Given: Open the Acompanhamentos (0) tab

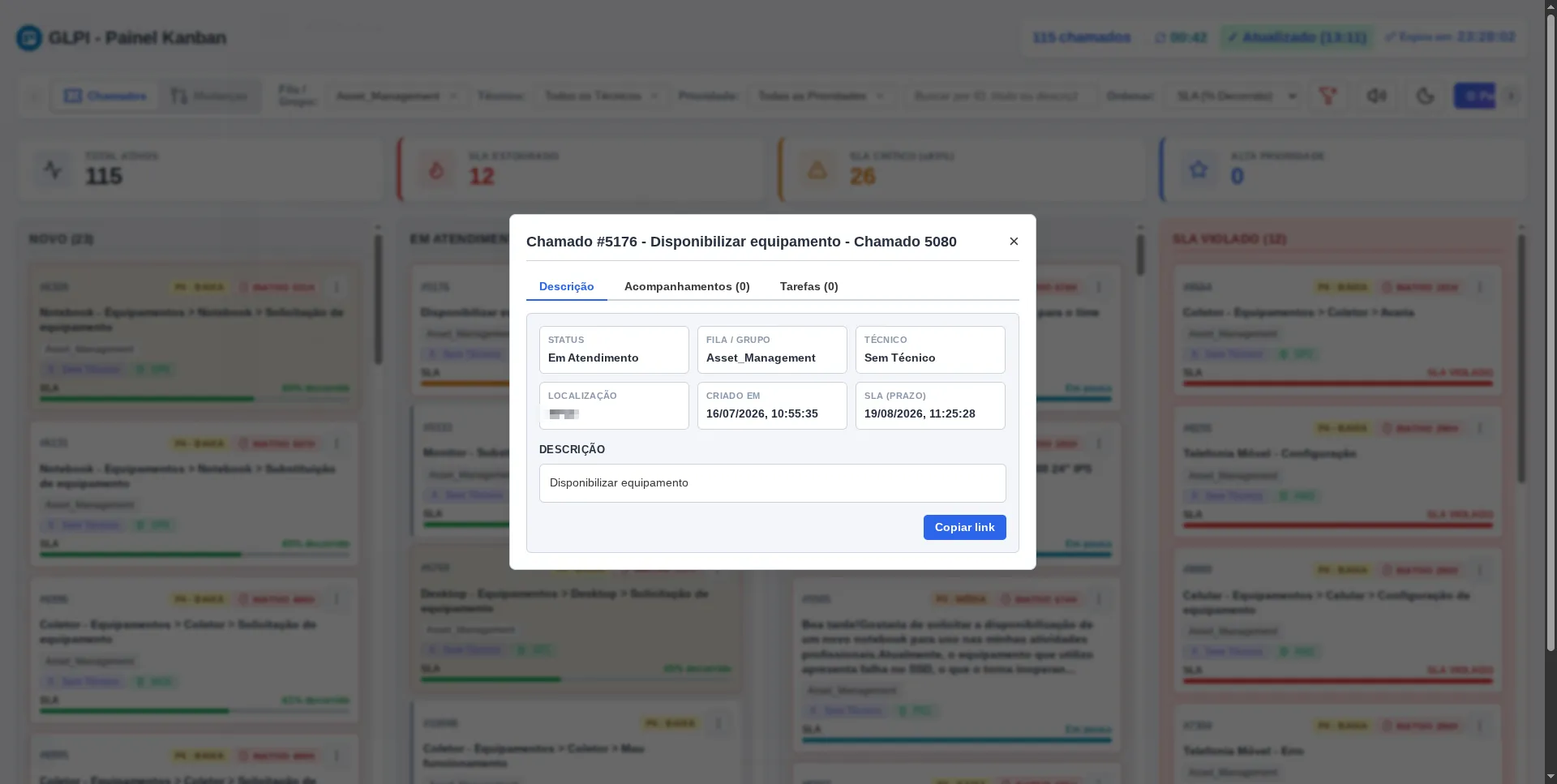Looking at the screenshot, I should pos(687,286).
